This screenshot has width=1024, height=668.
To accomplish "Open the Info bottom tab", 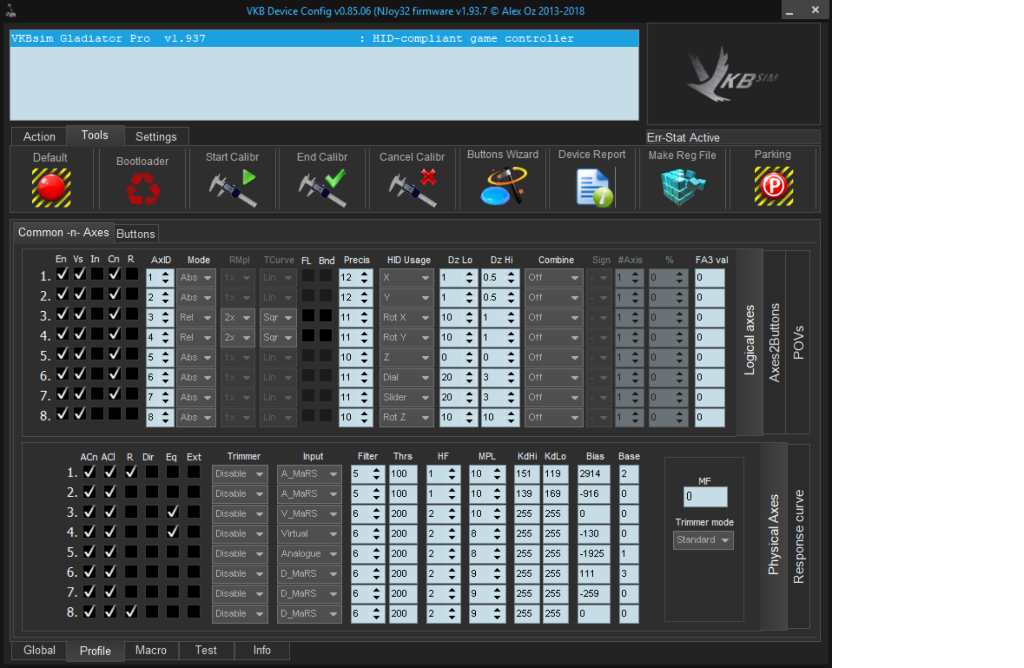I will click(x=262, y=650).
